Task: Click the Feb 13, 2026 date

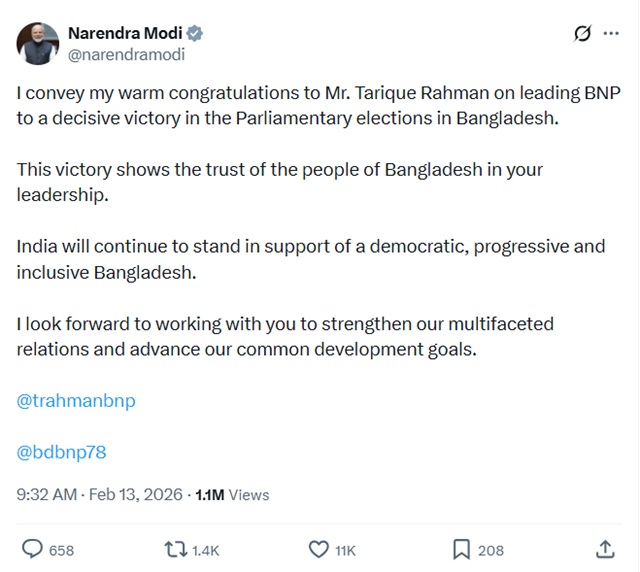Action: click(138, 495)
